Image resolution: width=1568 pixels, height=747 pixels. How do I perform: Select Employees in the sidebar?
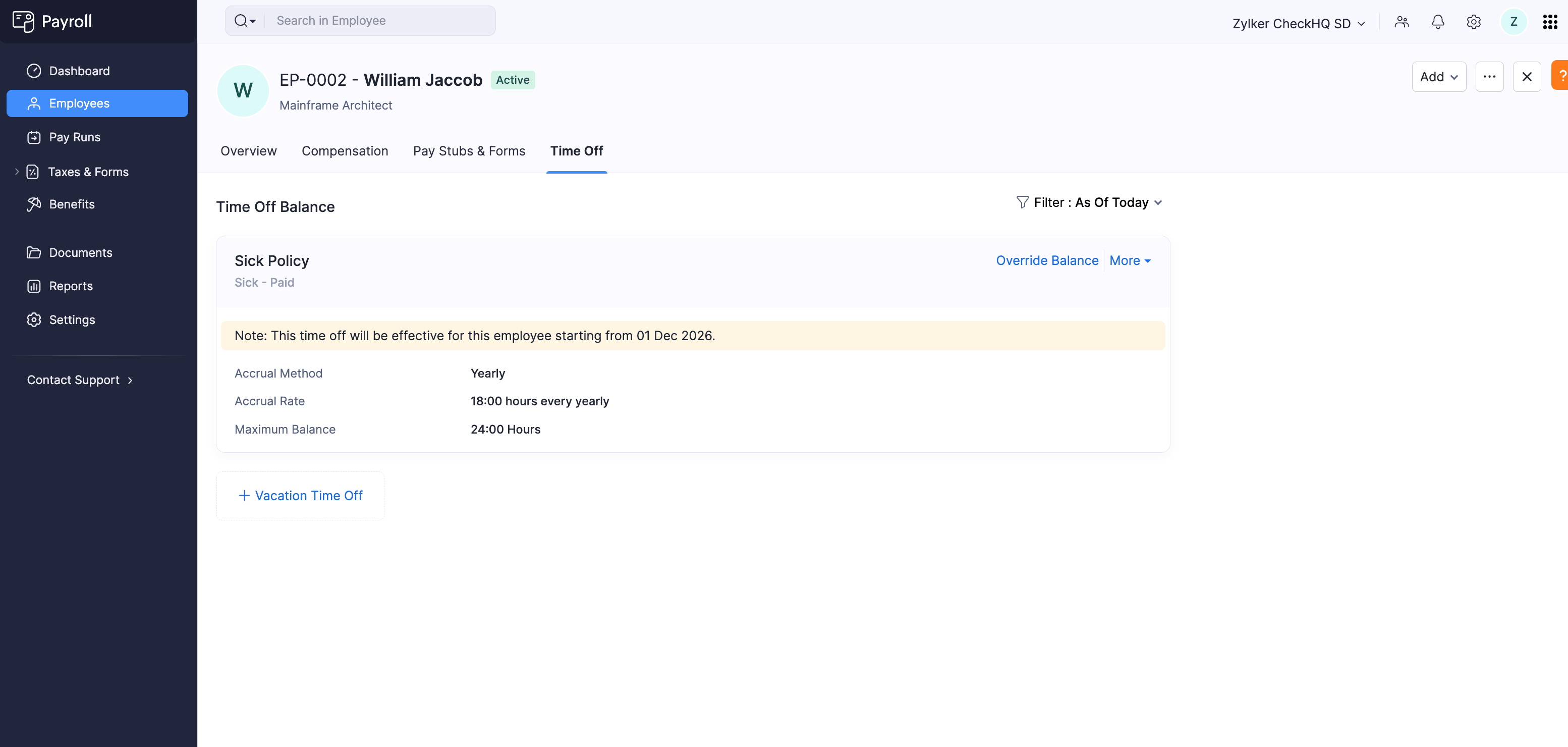97,103
